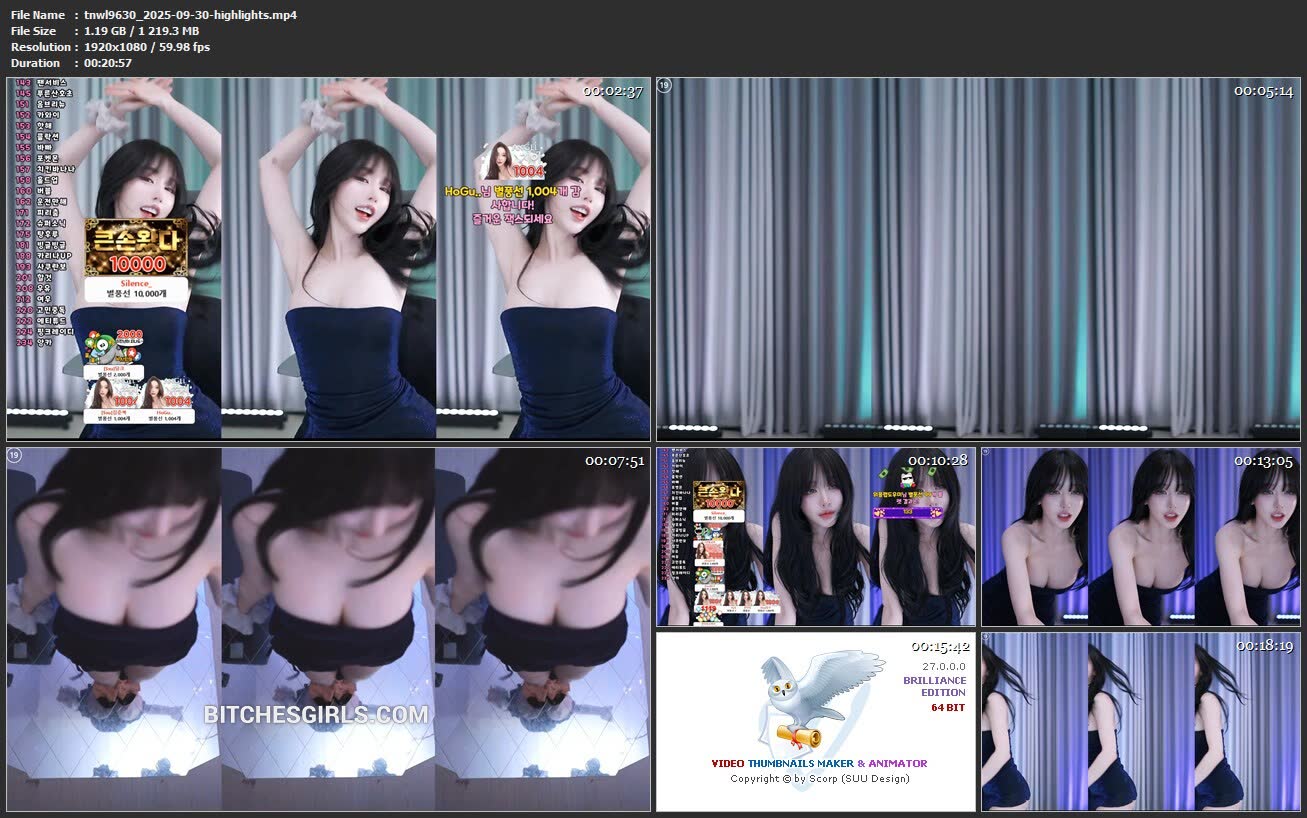This screenshot has width=1307, height=818.
Task: Click the 19 badge on the 00:05:14 thumbnail
Action: [x=665, y=86]
